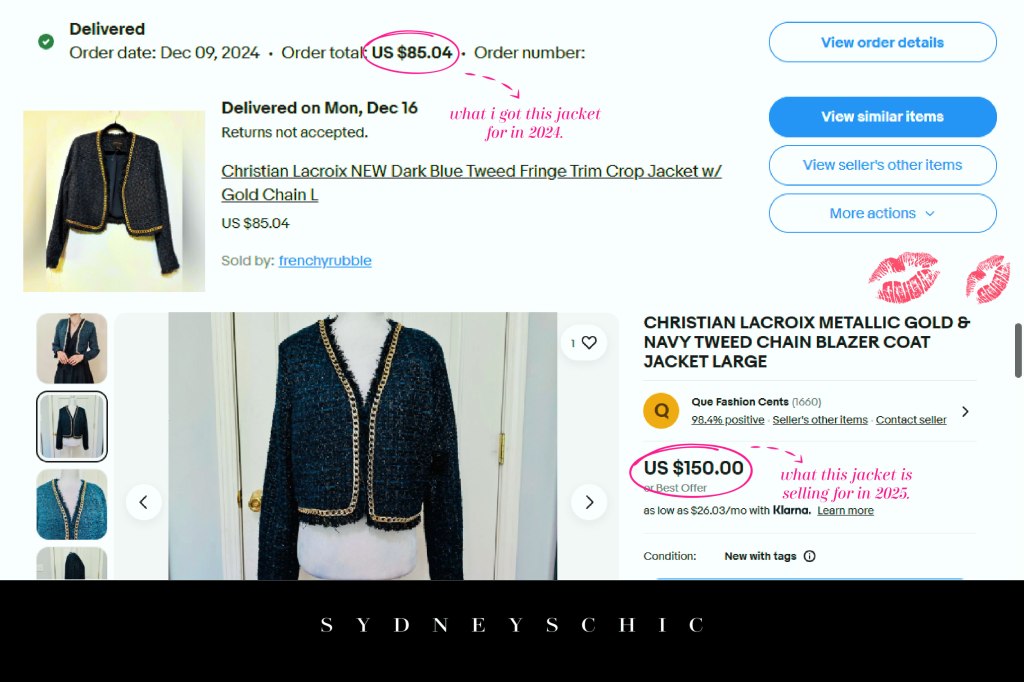
Task: Click Contact seller link
Action: pos(910,420)
